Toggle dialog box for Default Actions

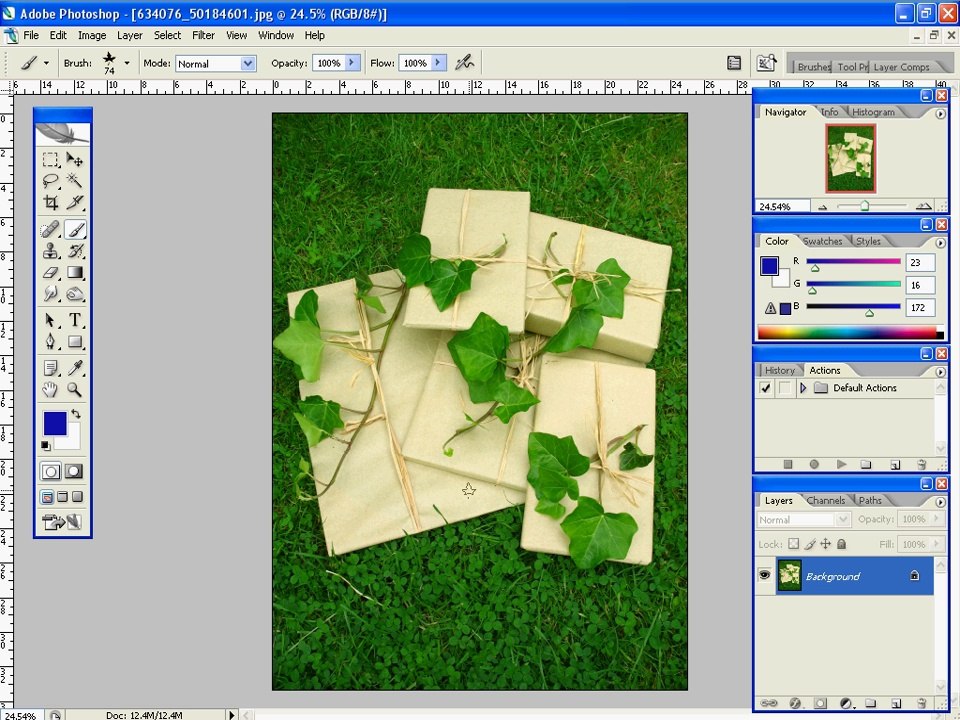784,388
